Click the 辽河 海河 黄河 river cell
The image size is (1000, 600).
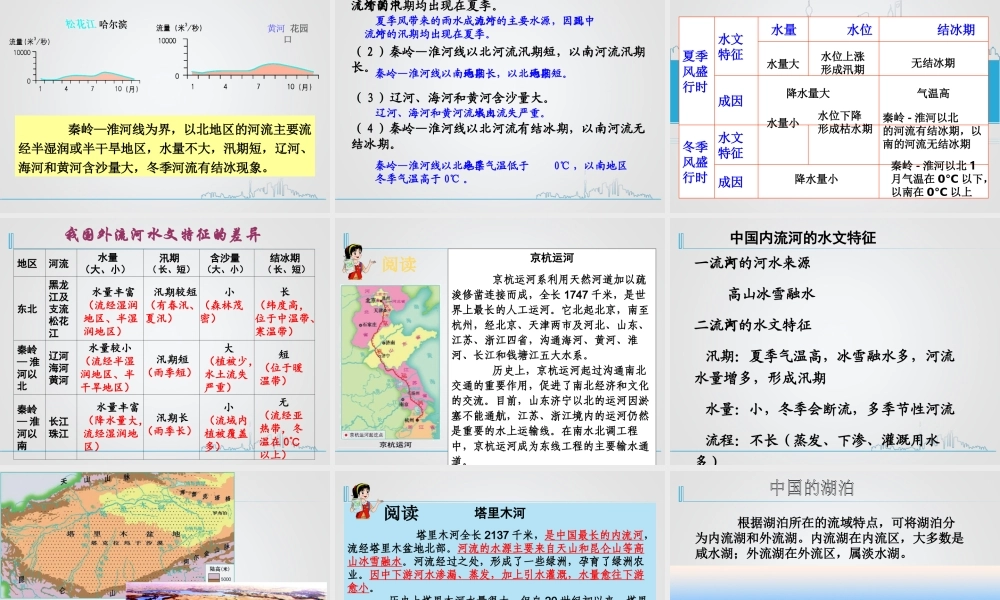pyautogui.click(x=59, y=368)
